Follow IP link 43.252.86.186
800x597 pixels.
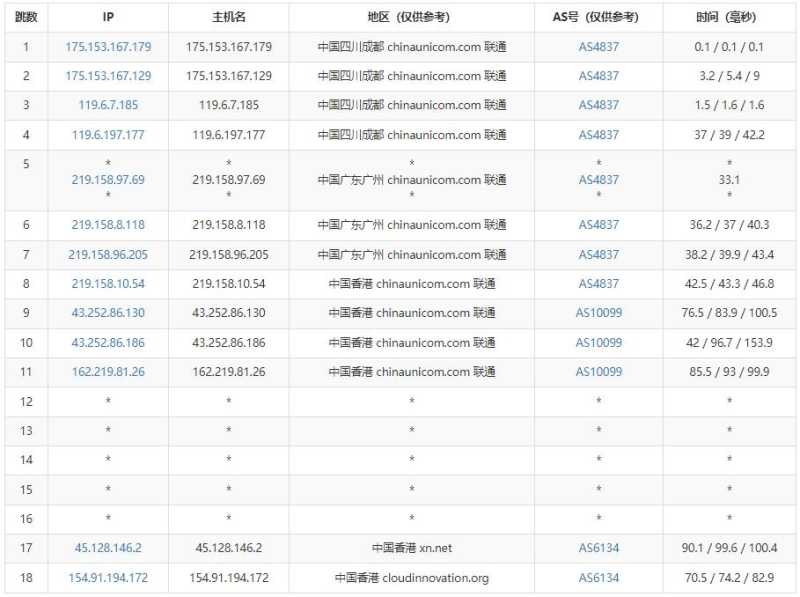[x=108, y=343]
